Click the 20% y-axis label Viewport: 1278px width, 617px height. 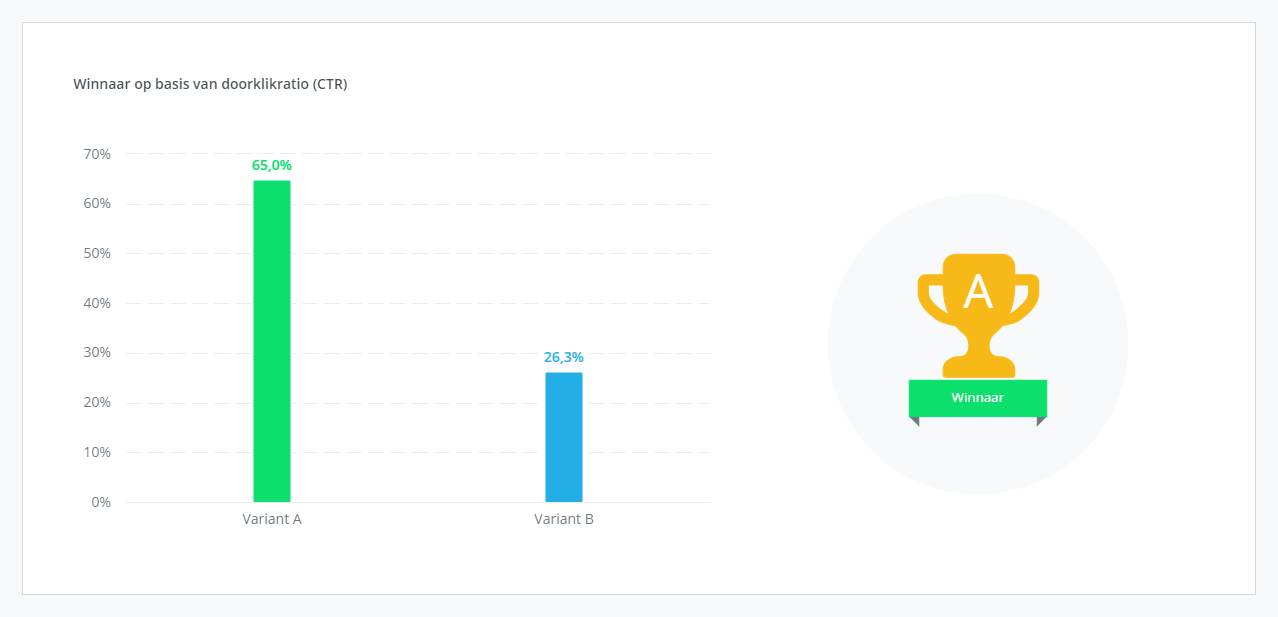(x=97, y=403)
